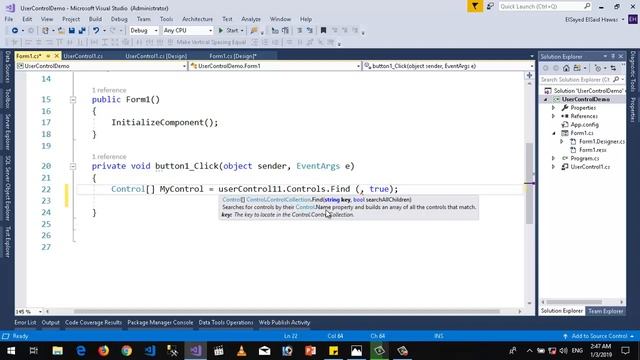
Task: Expand the Properties node in Solution Explorer
Action: pos(553,108)
